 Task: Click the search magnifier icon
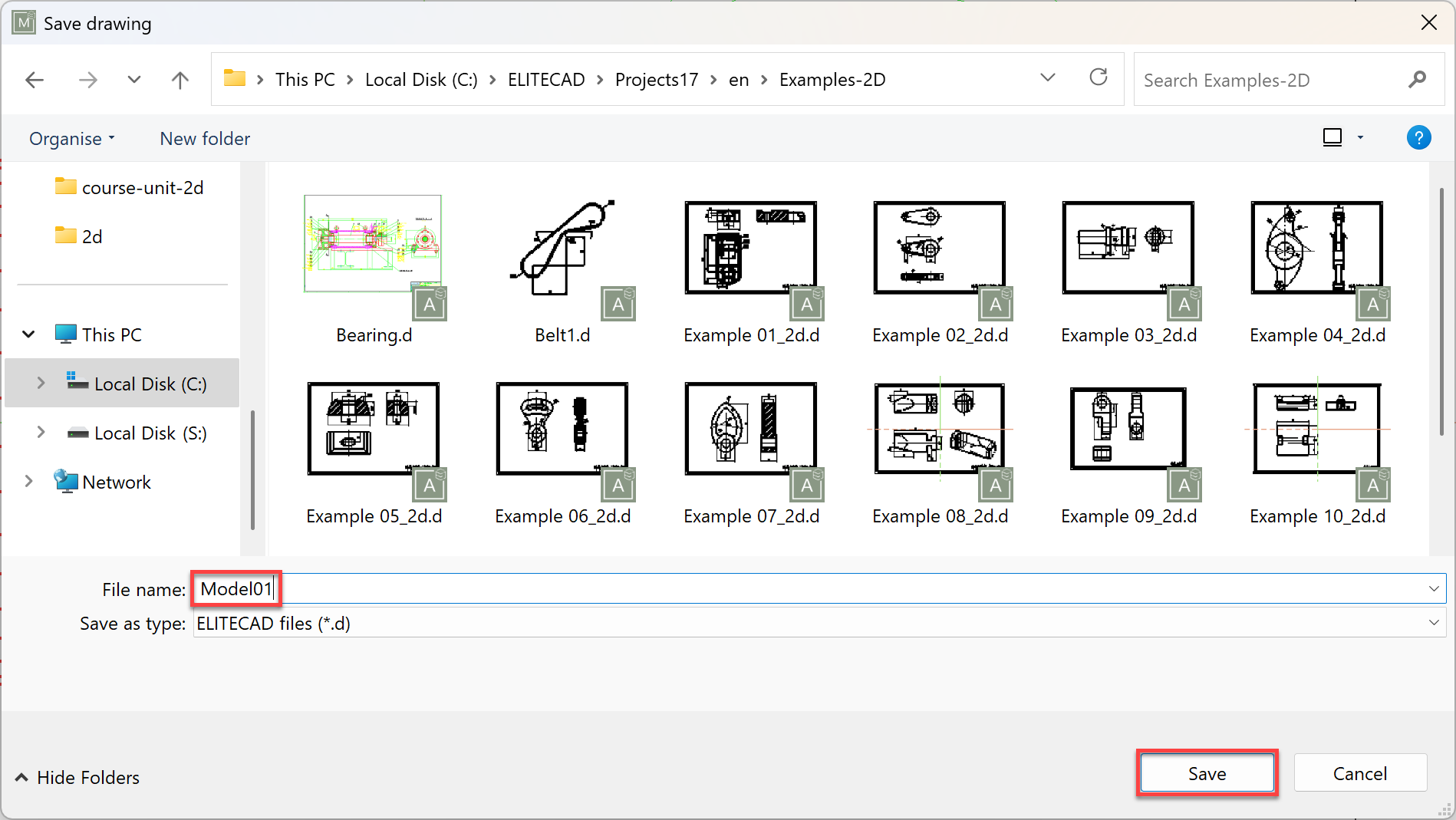[1417, 80]
